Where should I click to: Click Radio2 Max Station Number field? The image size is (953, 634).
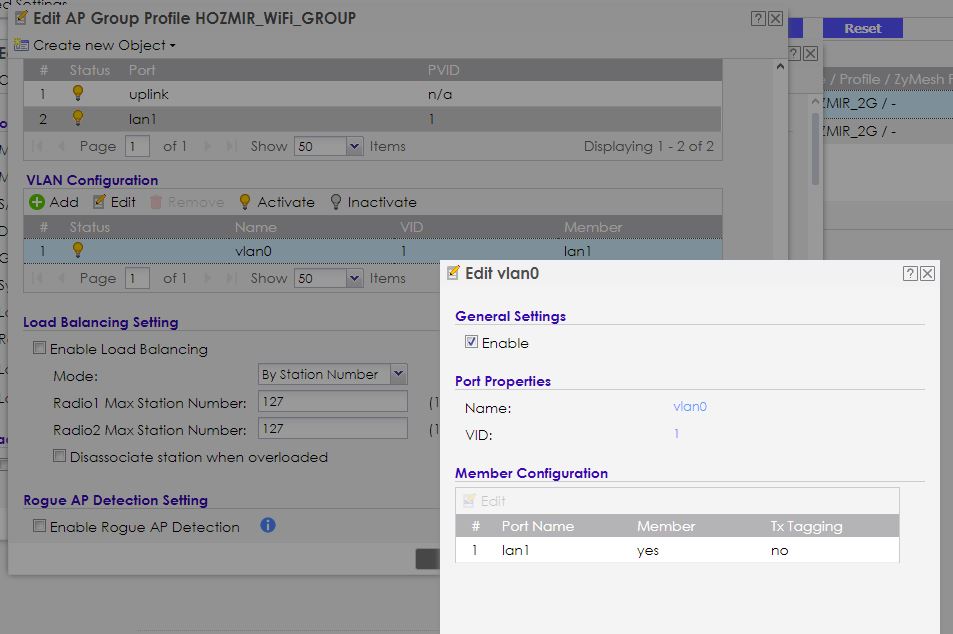[332, 429]
